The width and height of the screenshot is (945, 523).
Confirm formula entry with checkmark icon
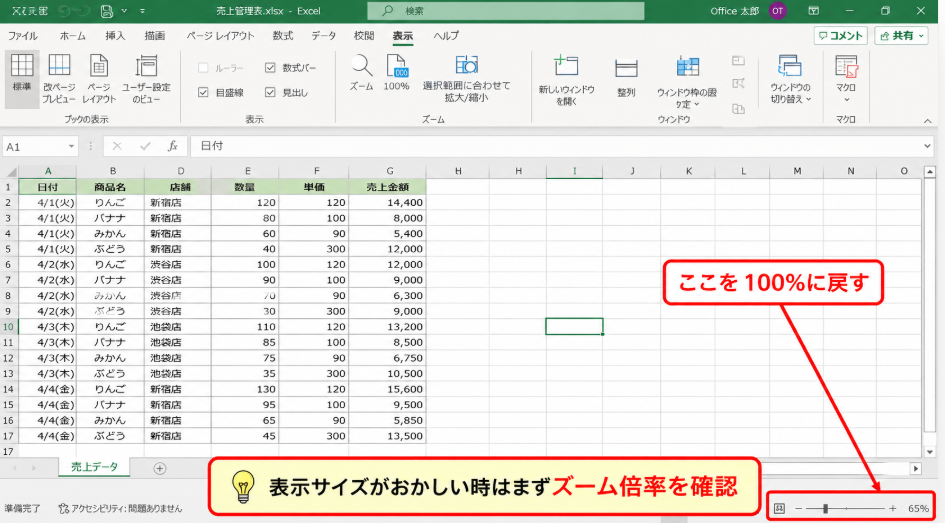pos(145,146)
